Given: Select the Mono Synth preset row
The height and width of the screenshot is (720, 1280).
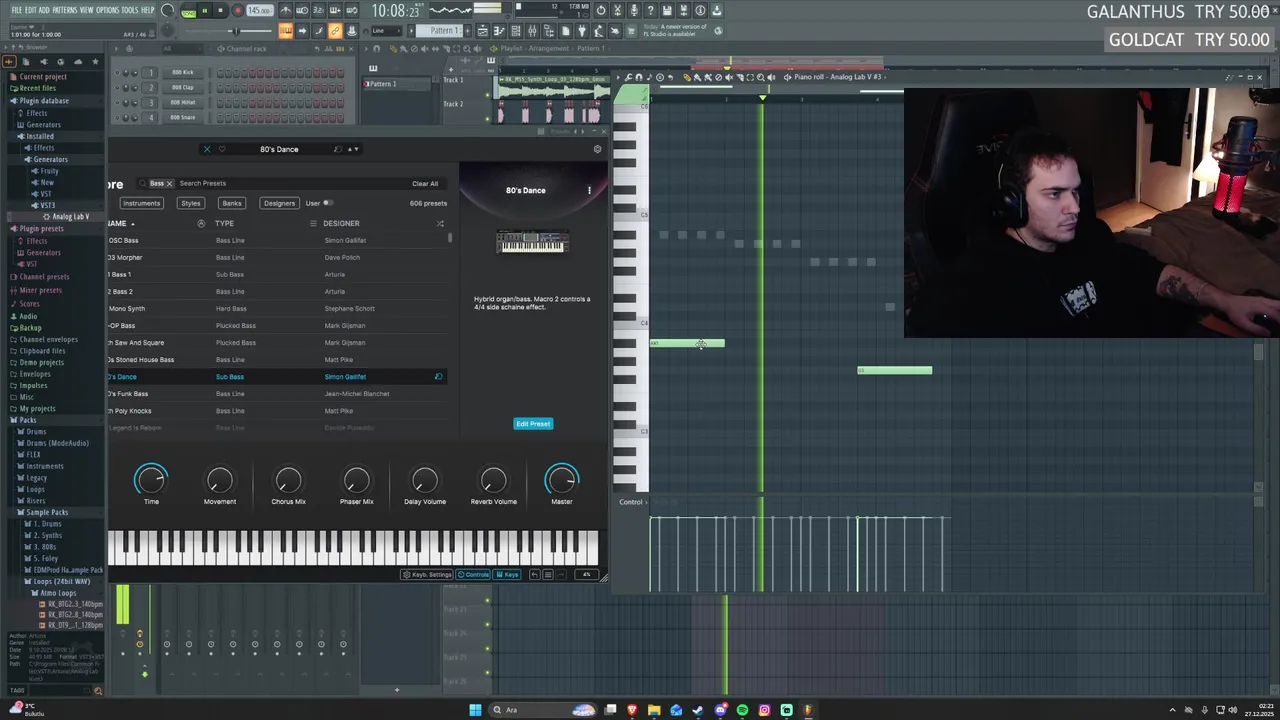Looking at the screenshot, I should (277, 308).
